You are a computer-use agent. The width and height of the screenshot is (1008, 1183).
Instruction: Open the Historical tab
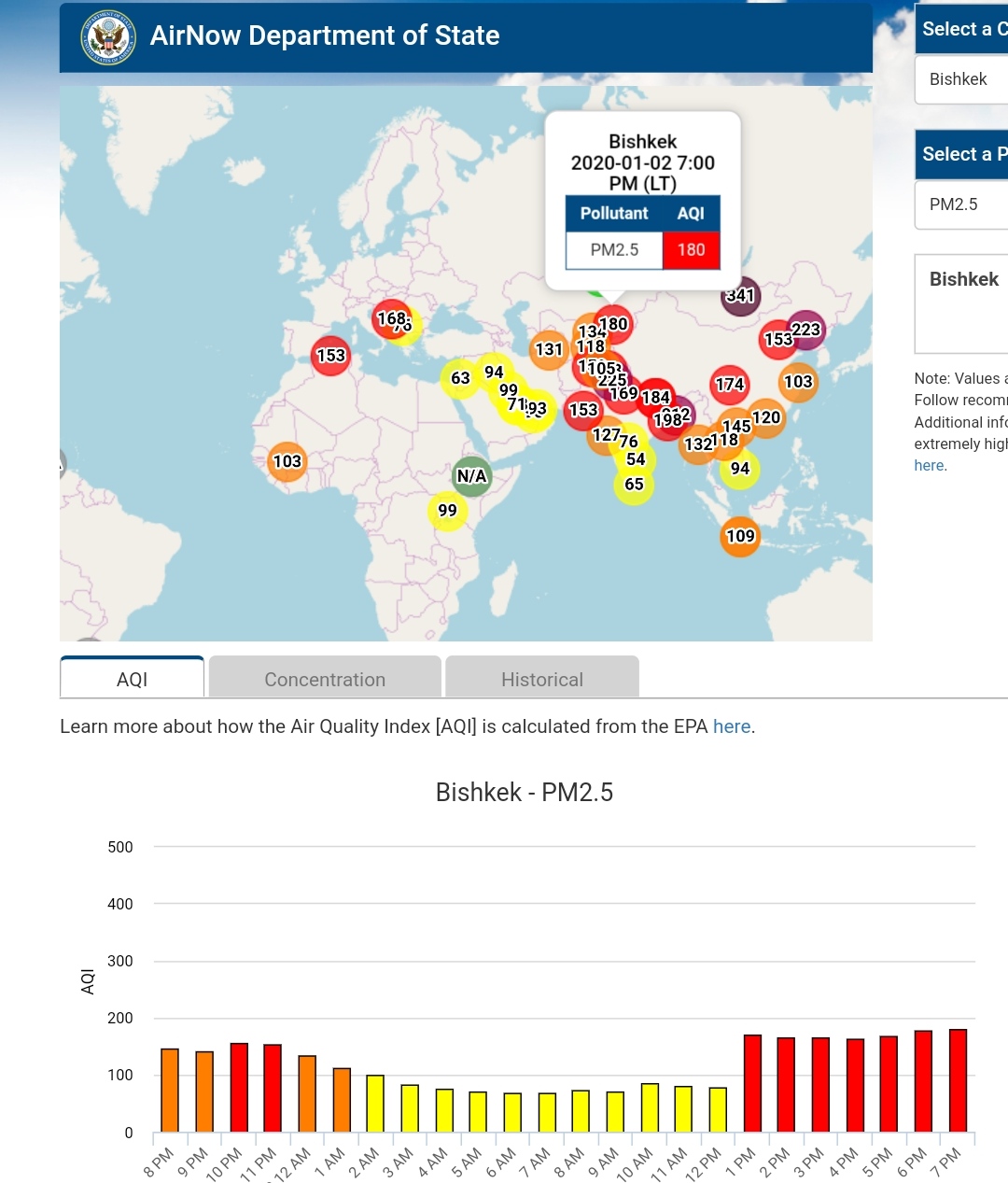tap(542, 679)
